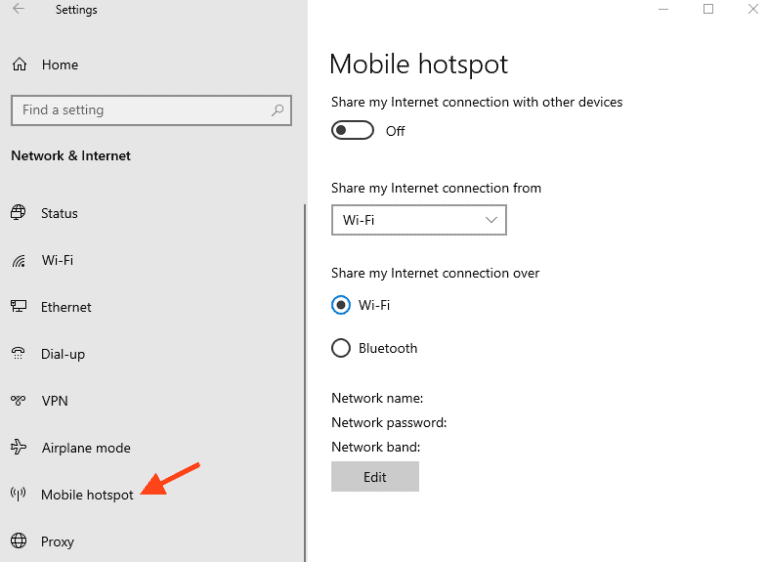The height and width of the screenshot is (562, 768).
Task: Click the search magnifier icon
Action: (x=277, y=110)
